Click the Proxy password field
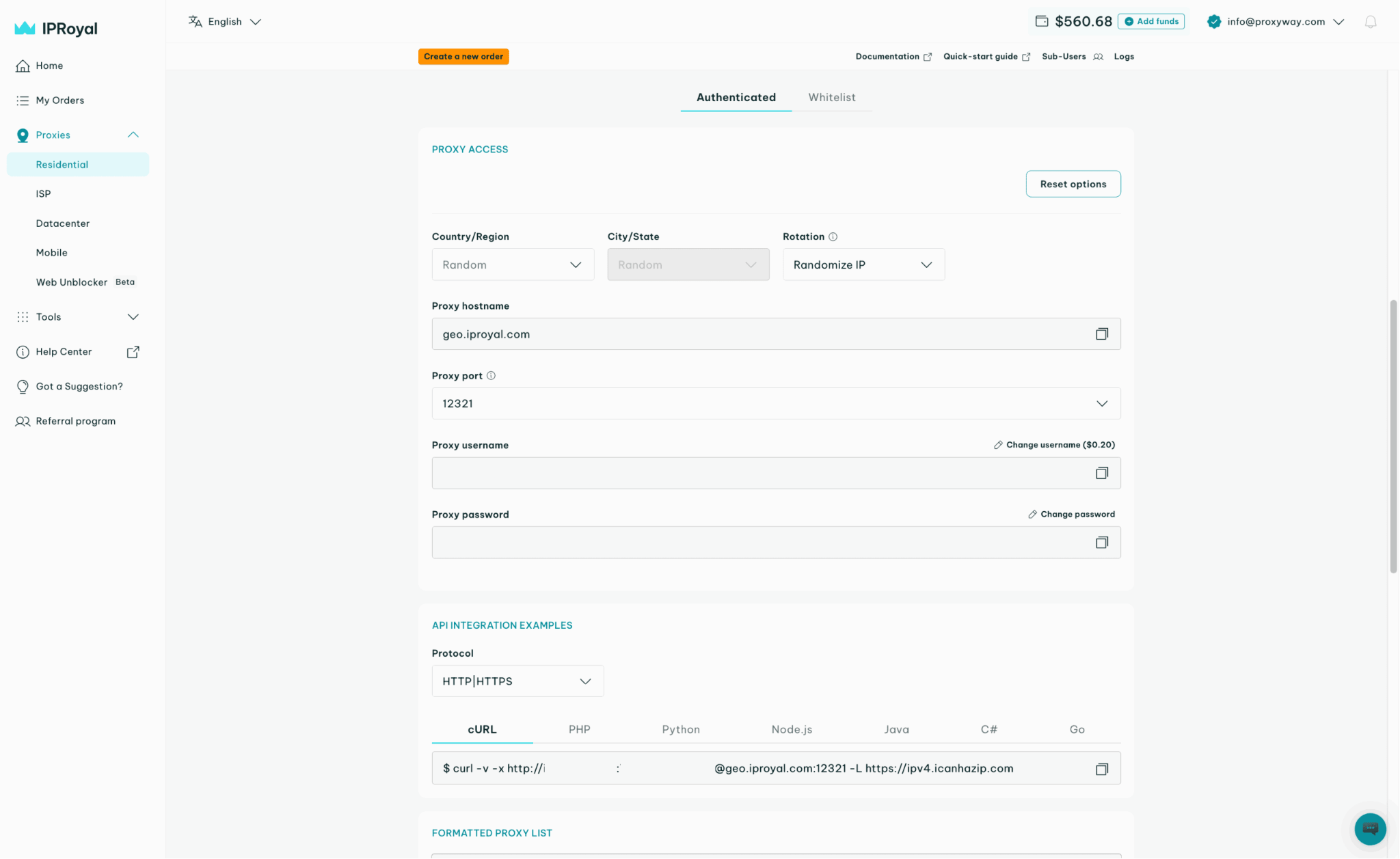Viewport: 1400px width, 859px height. pos(776,543)
